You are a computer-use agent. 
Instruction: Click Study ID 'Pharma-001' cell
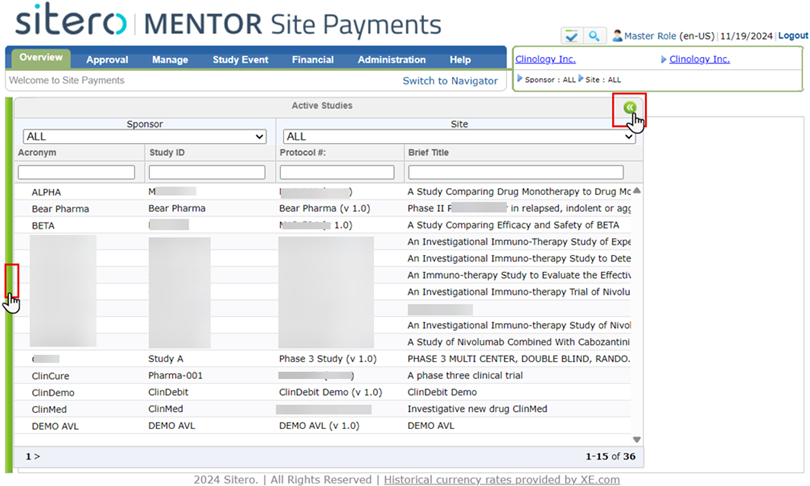tap(176, 375)
